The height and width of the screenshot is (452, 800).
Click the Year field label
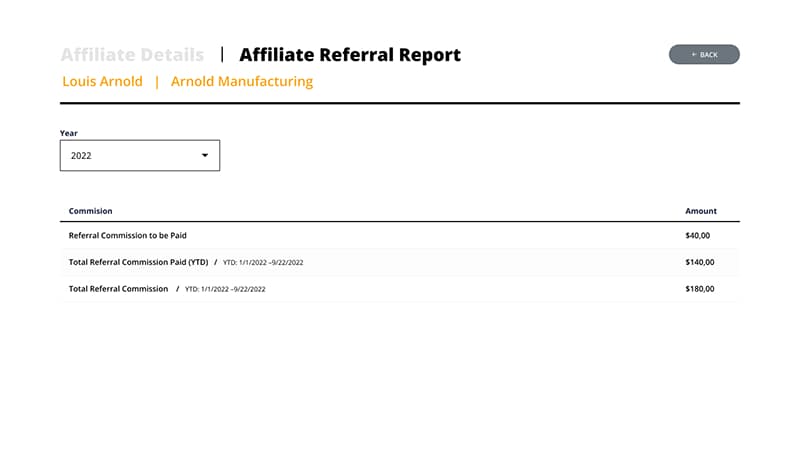[x=69, y=133]
